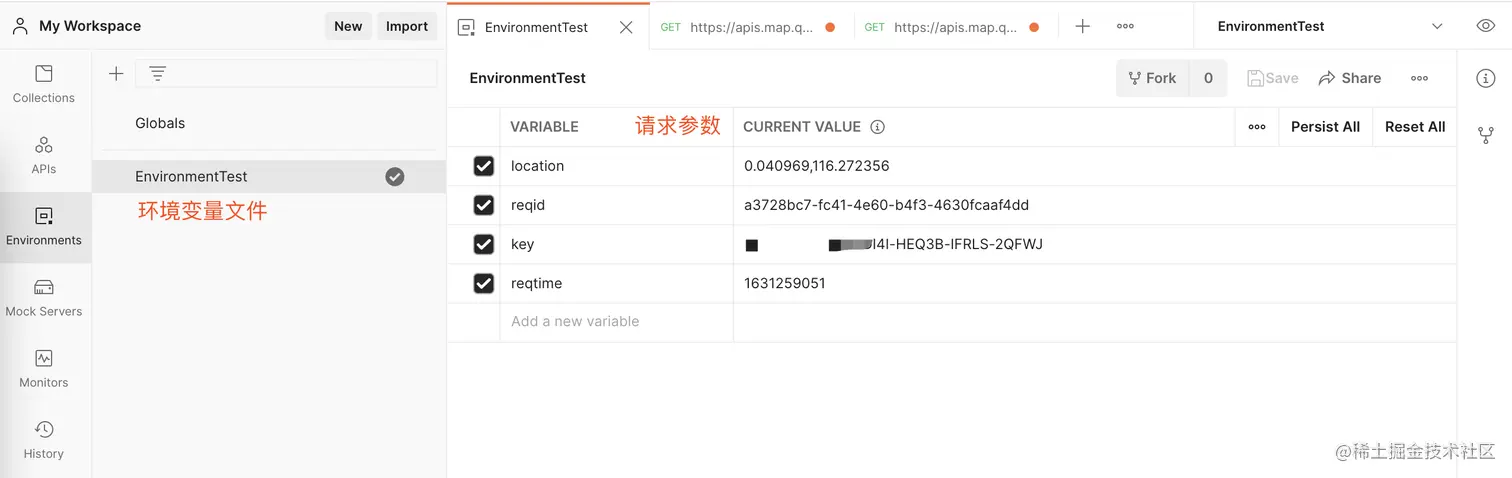This screenshot has height=478, width=1512.
Task: Click the EnvironmentTest title heading
Action: pos(528,78)
